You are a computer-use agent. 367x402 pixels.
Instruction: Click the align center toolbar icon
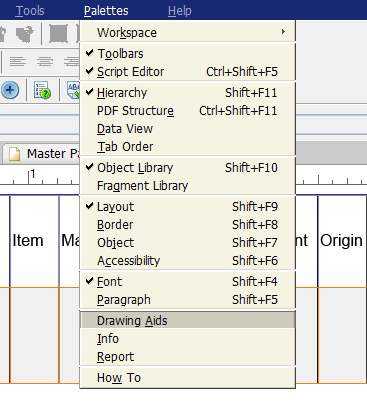[x=45, y=62]
